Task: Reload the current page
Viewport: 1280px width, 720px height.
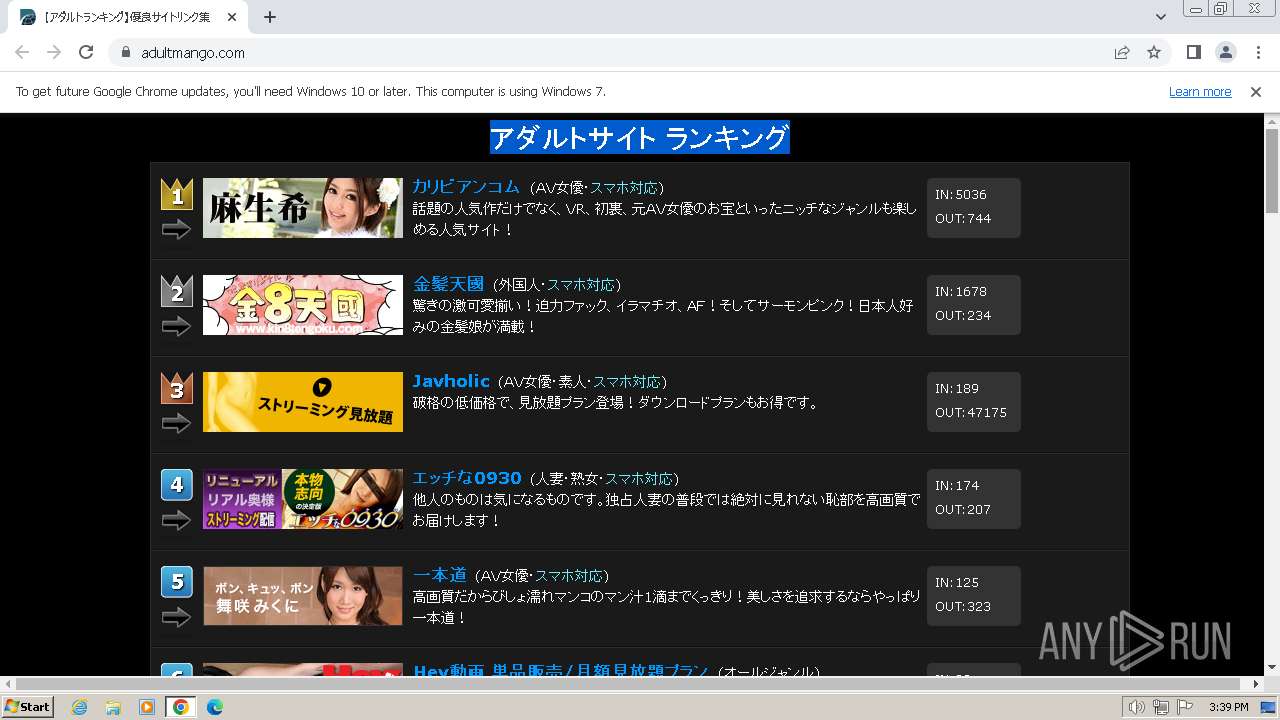Action: tap(86, 52)
